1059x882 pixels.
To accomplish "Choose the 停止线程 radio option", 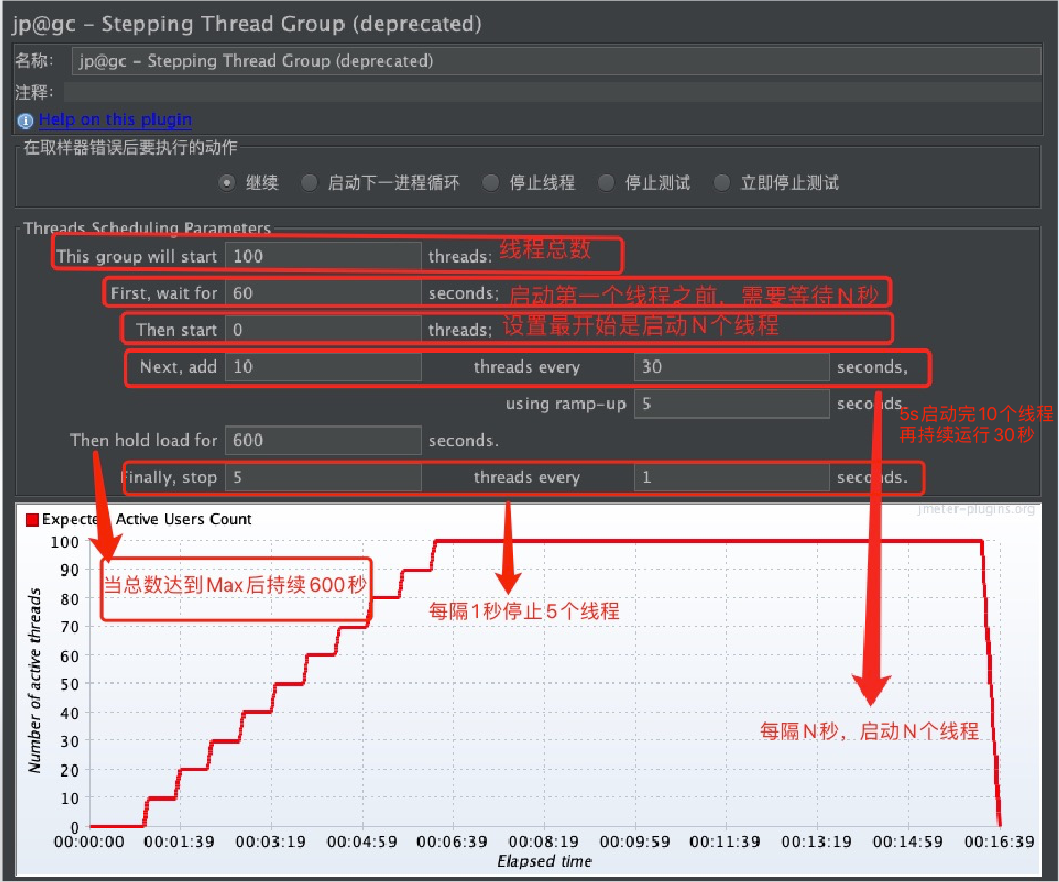I will (490, 182).
